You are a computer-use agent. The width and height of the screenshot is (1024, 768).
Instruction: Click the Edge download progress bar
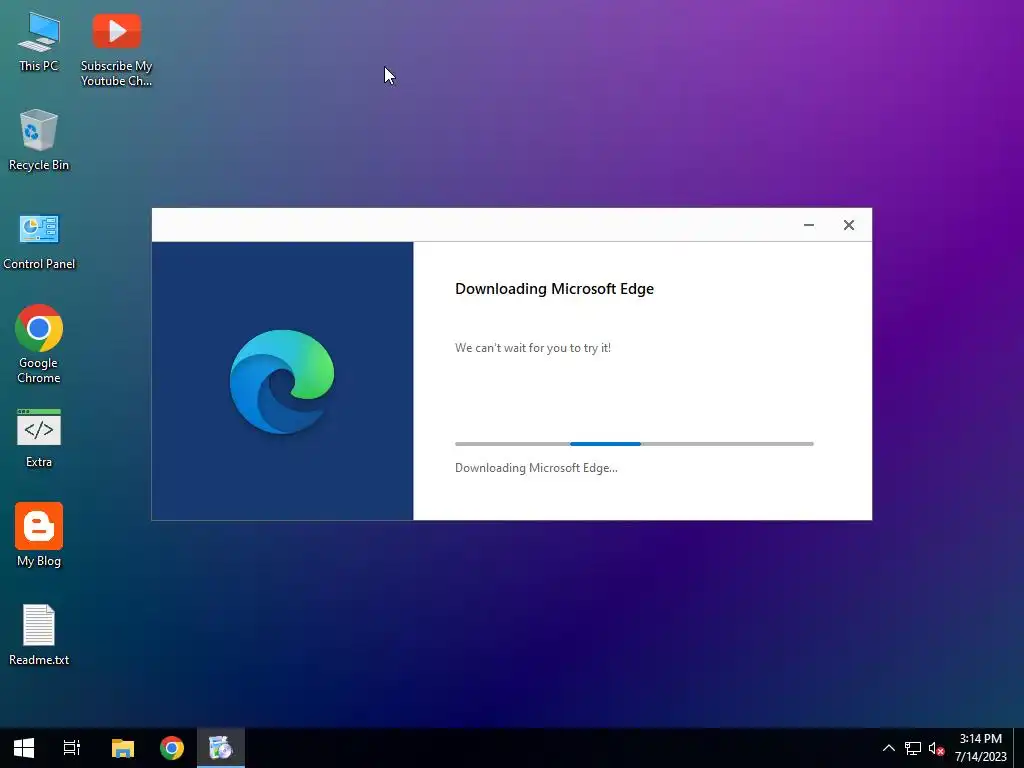point(634,444)
